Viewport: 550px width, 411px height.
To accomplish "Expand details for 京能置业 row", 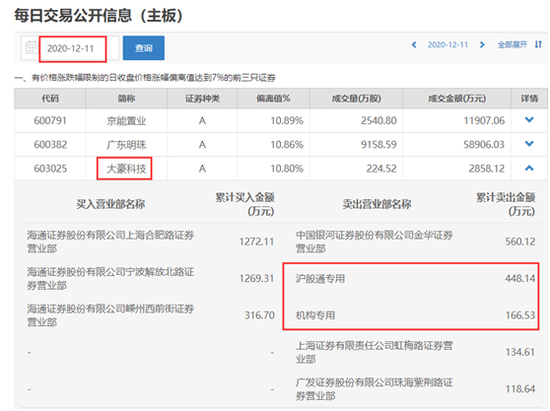I will click(x=529, y=120).
